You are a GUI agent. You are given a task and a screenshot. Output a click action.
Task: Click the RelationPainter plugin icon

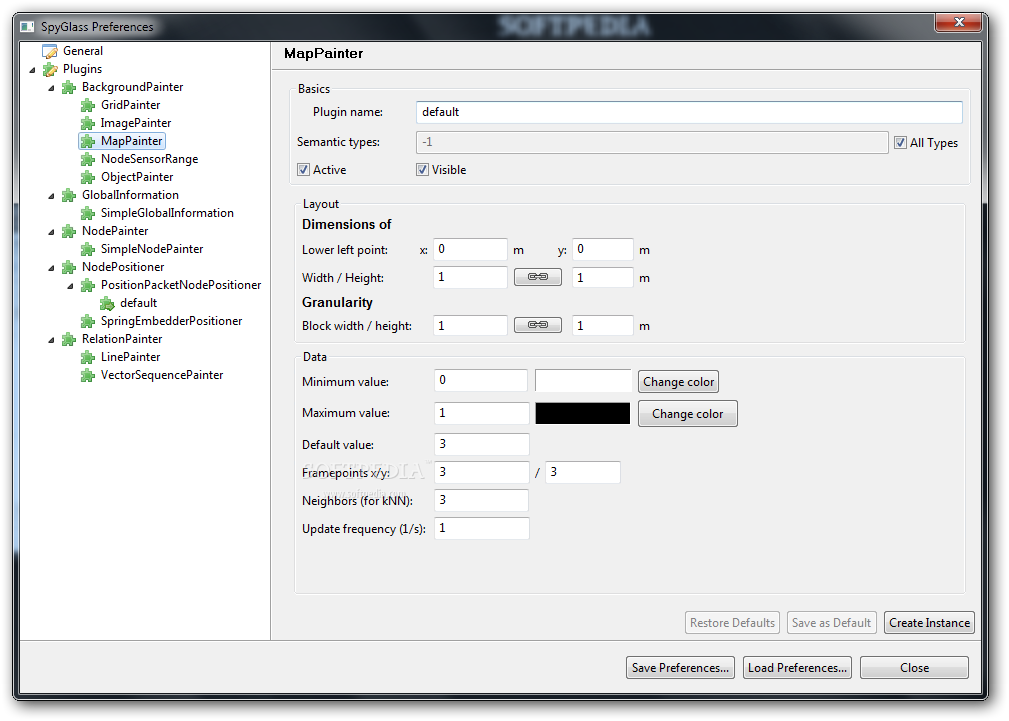(69, 339)
